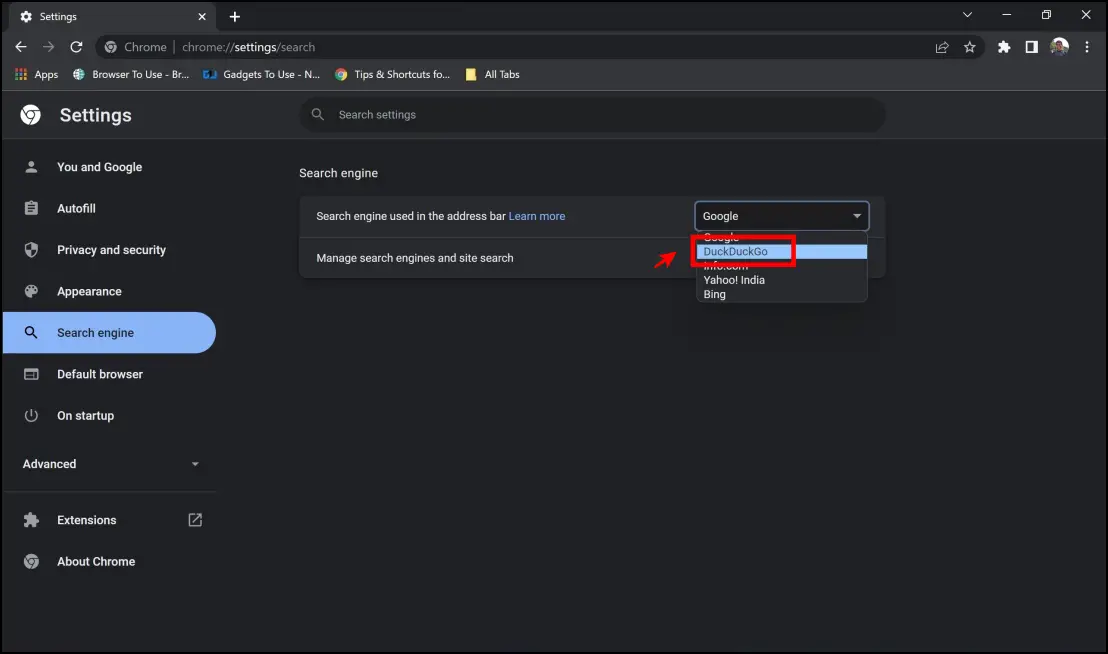Viewport: 1108px width, 654px height.
Task: Click the address bar URL chrome://settings/search
Action: point(249,47)
